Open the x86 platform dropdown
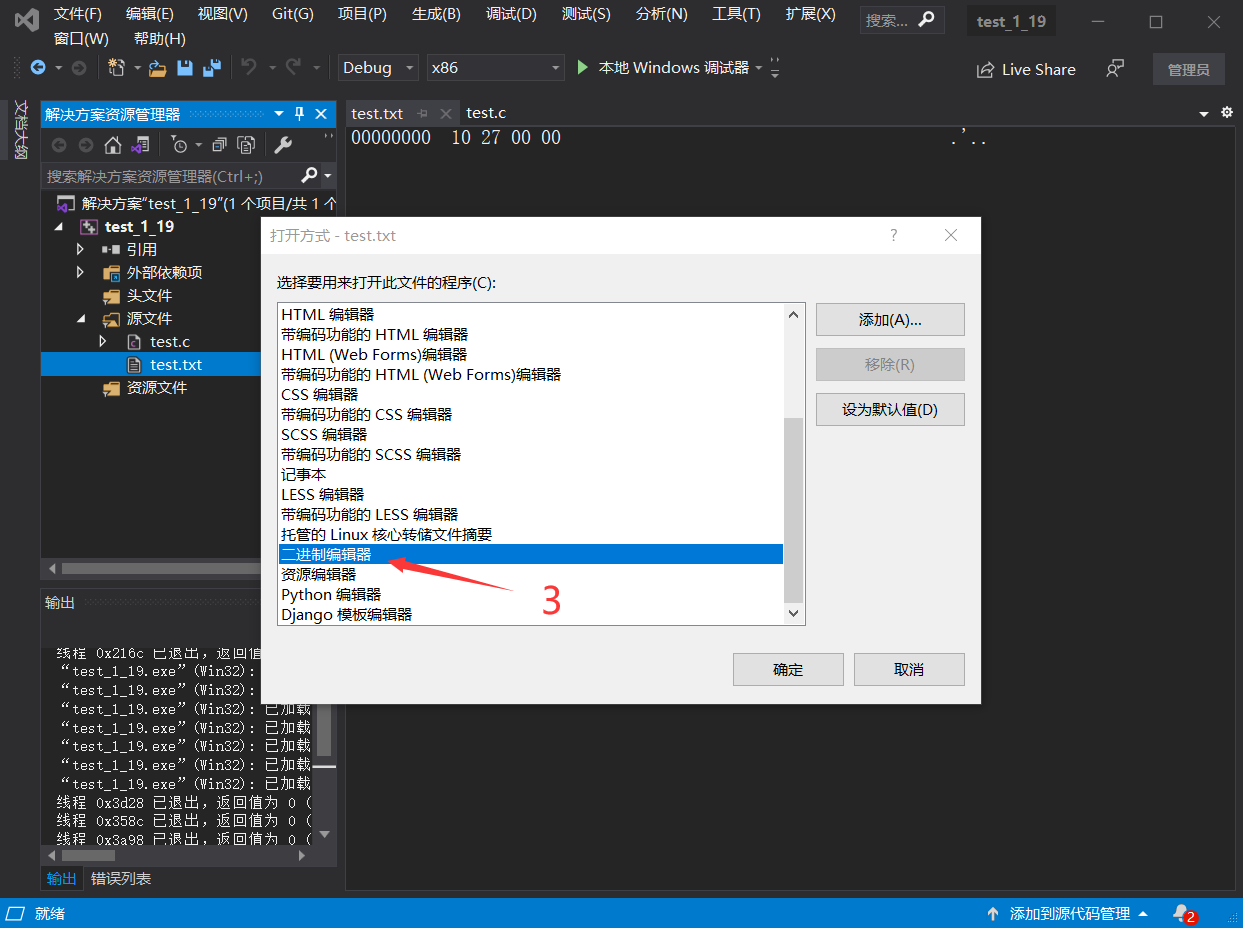 [x=495, y=67]
